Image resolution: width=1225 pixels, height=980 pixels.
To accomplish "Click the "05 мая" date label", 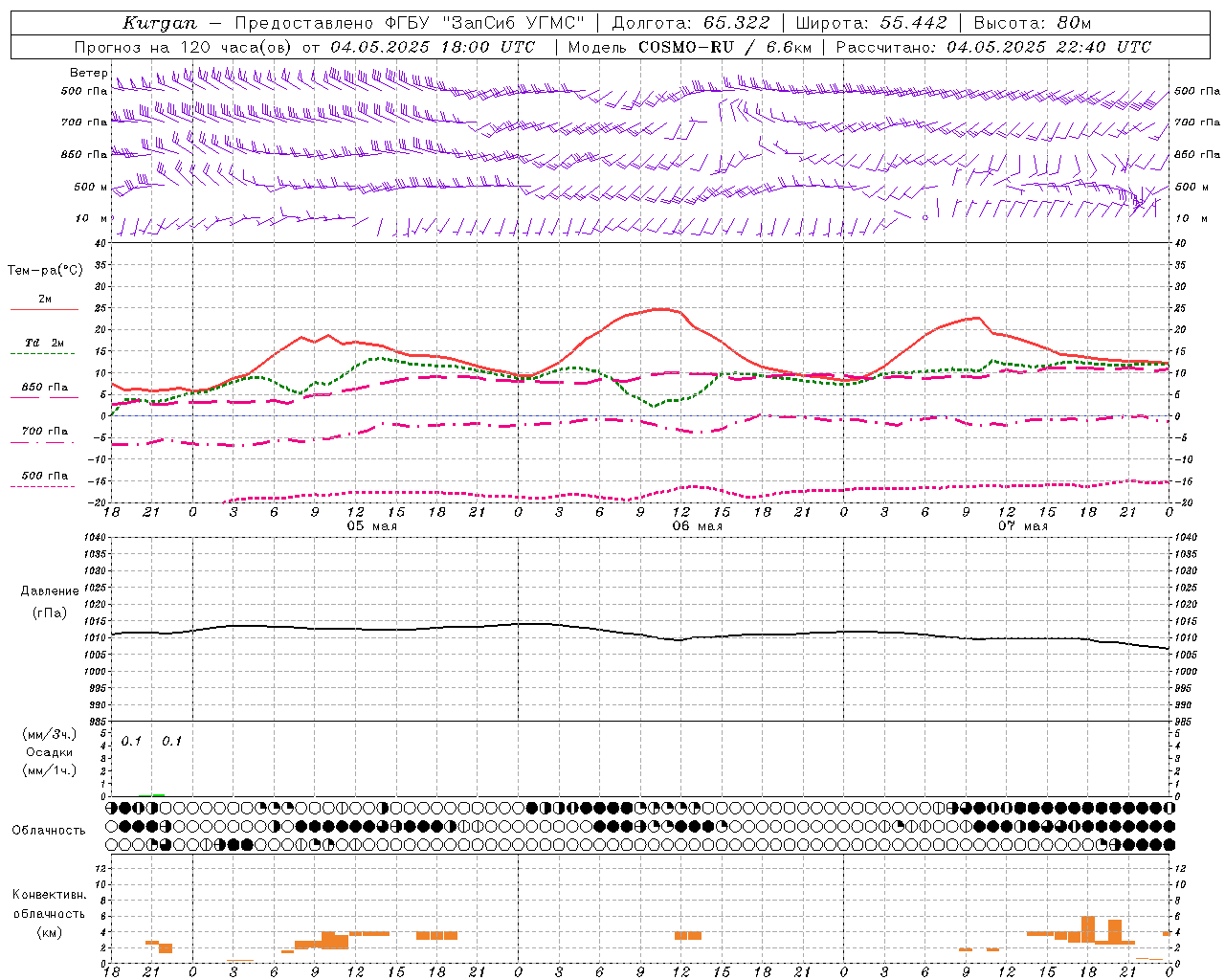I will pos(371,526).
